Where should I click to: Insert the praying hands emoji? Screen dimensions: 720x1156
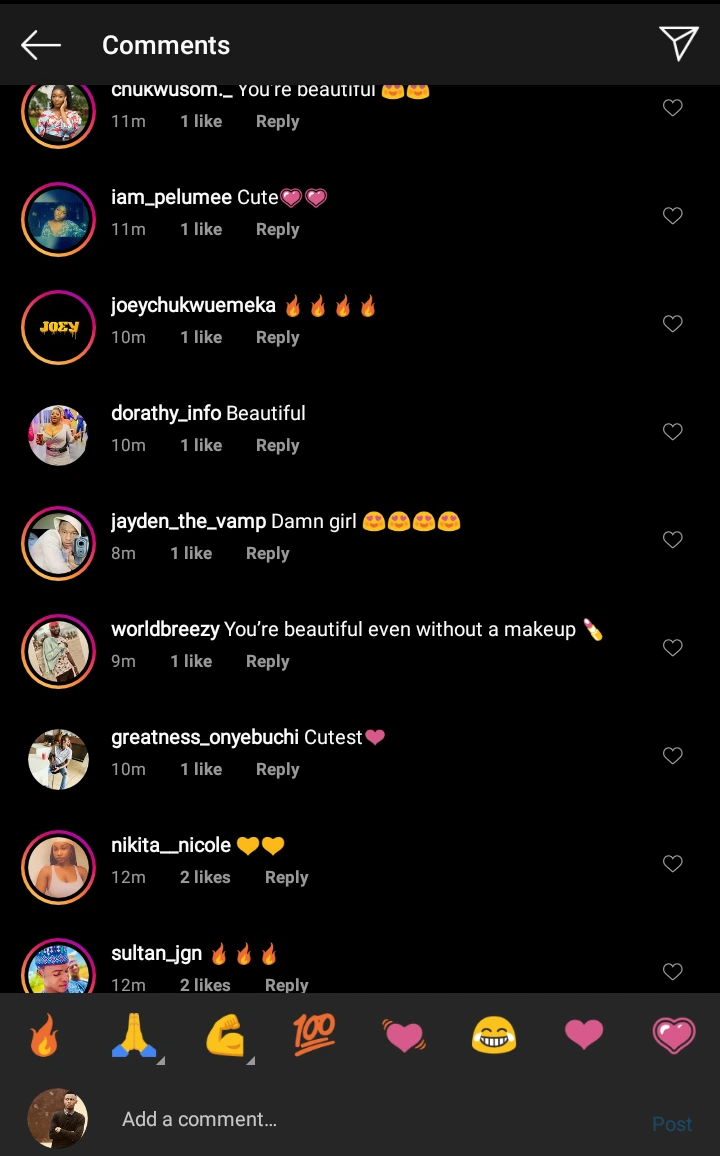(x=134, y=1036)
